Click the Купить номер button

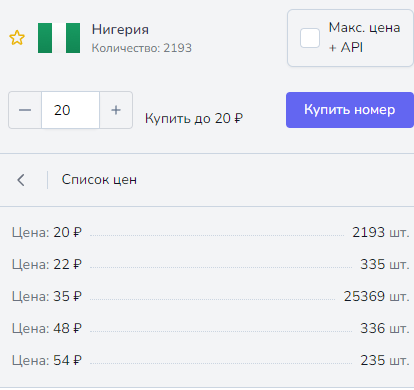click(x=350, y=110)
